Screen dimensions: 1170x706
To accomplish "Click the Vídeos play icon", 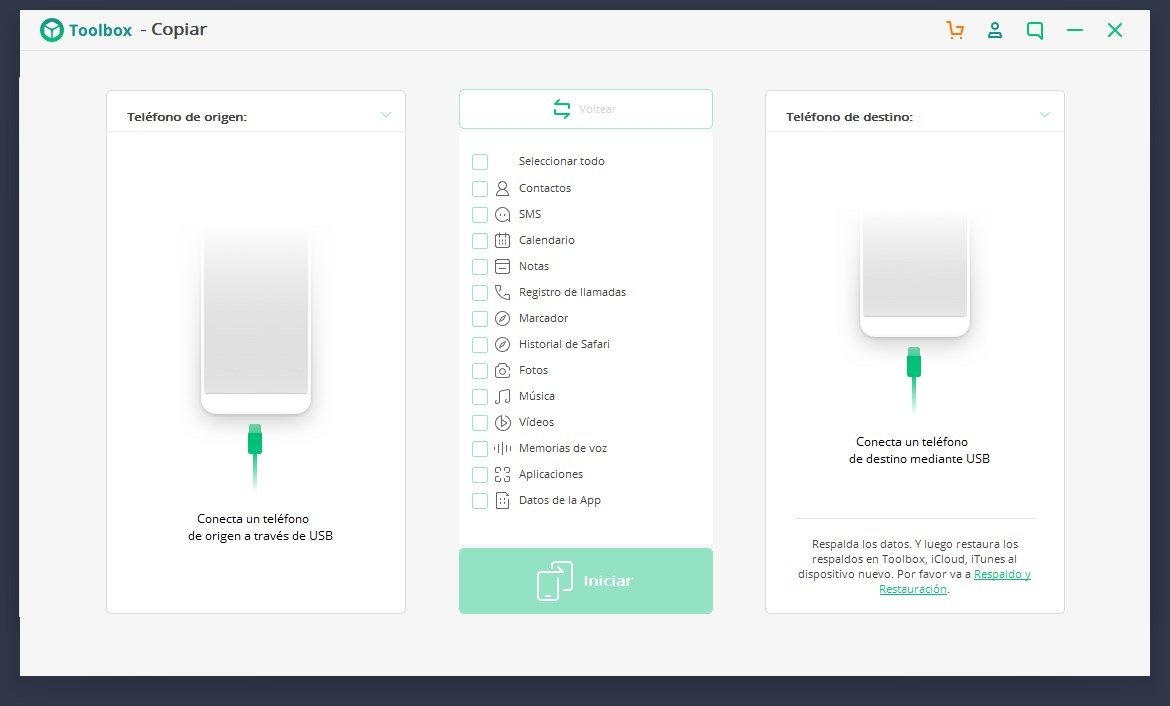I will point(503,422).
